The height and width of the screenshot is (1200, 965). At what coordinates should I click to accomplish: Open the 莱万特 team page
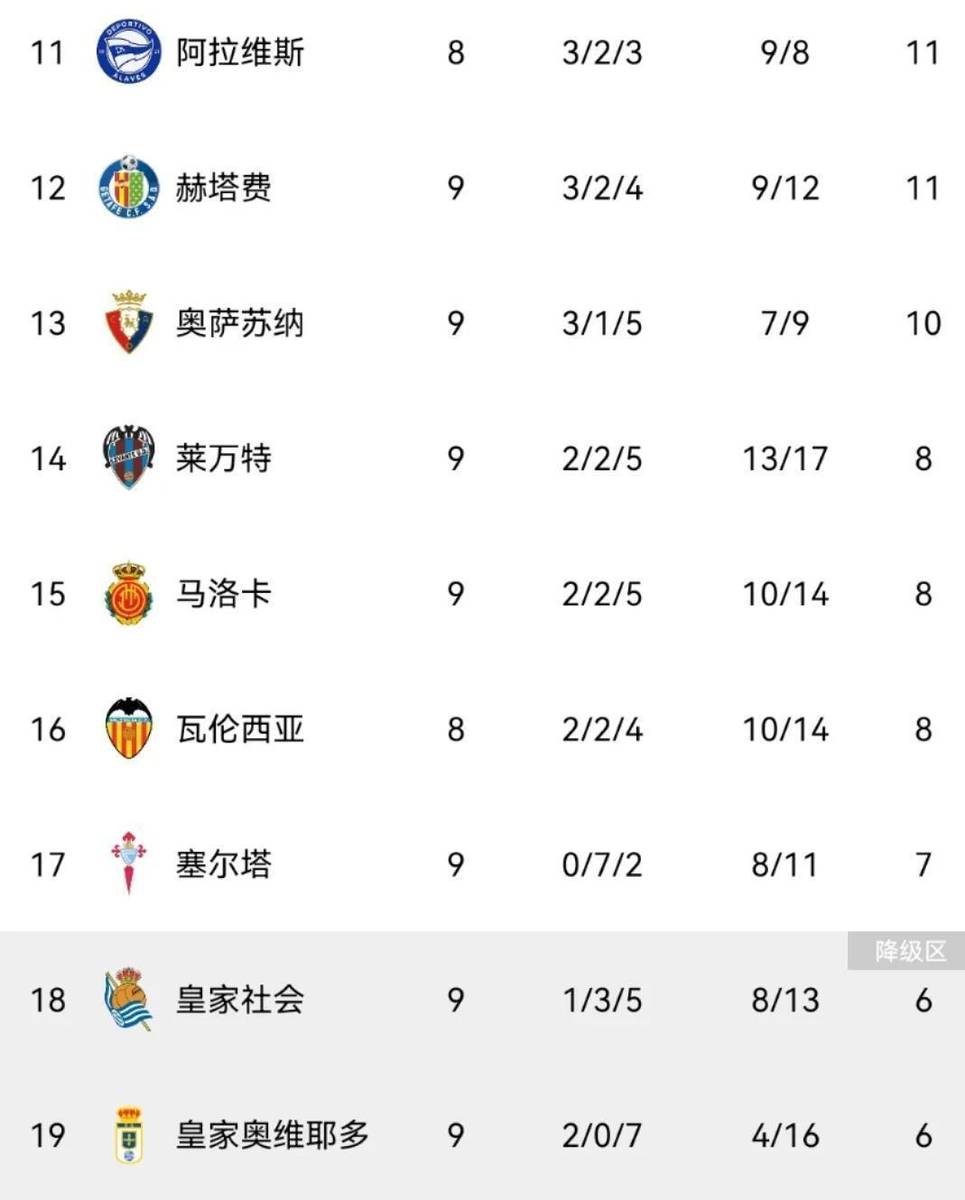click(224, 459)
